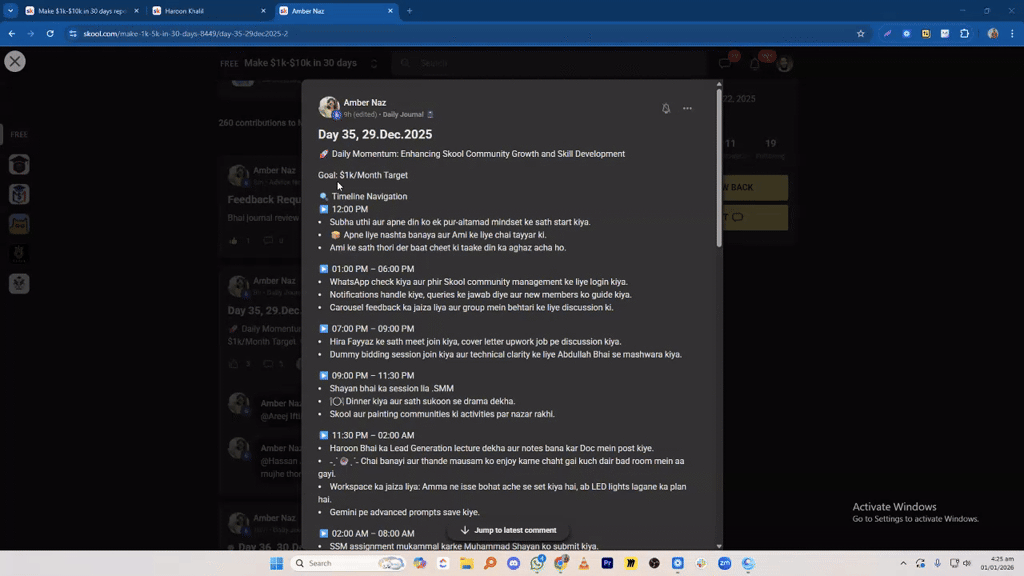This screenshot has width=1024, height=576.
Task: Click the 'Goal: $1k/Month Target' line
Action: coord(362,175)
